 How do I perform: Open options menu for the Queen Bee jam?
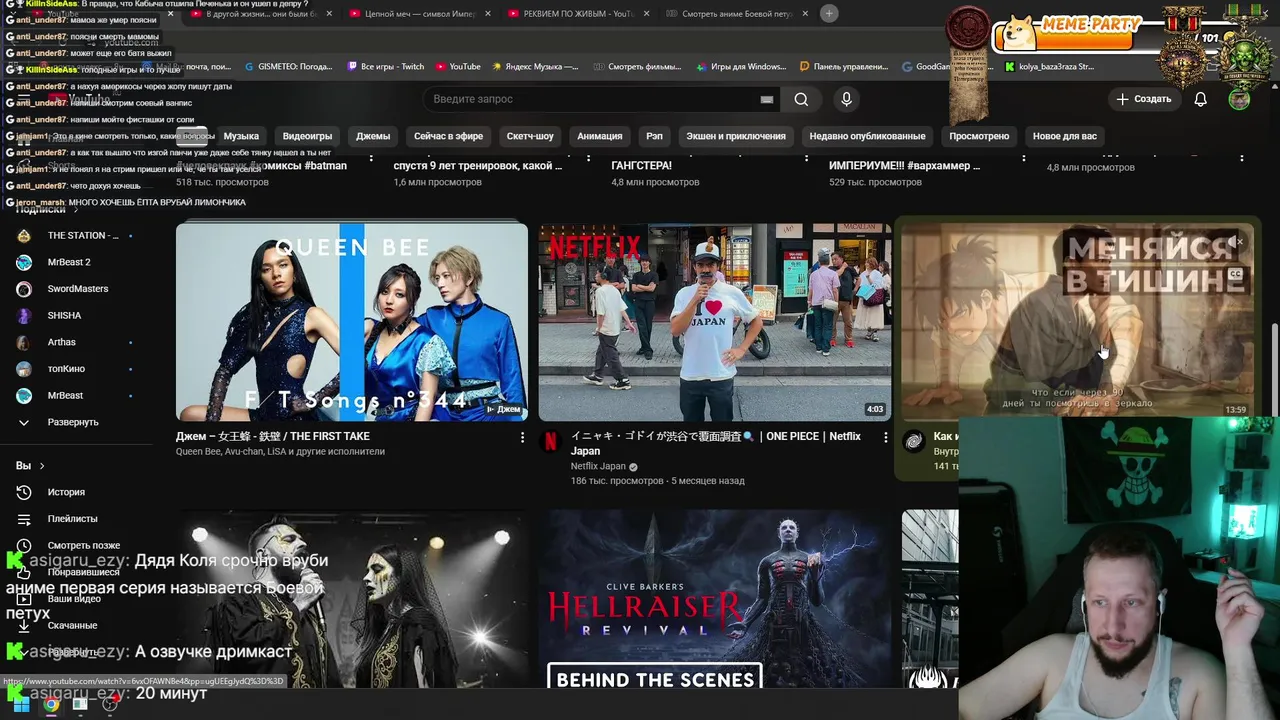(522, 437)
